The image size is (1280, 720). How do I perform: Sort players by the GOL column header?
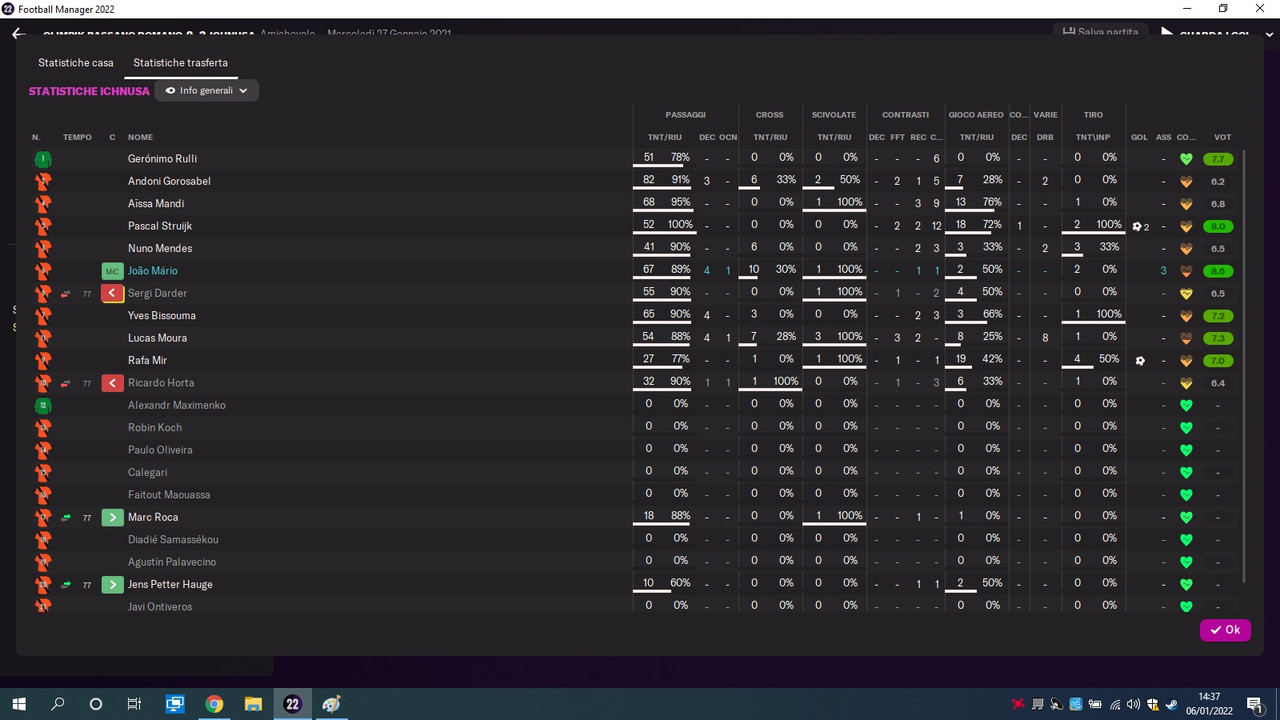(x=1139, y=137)
